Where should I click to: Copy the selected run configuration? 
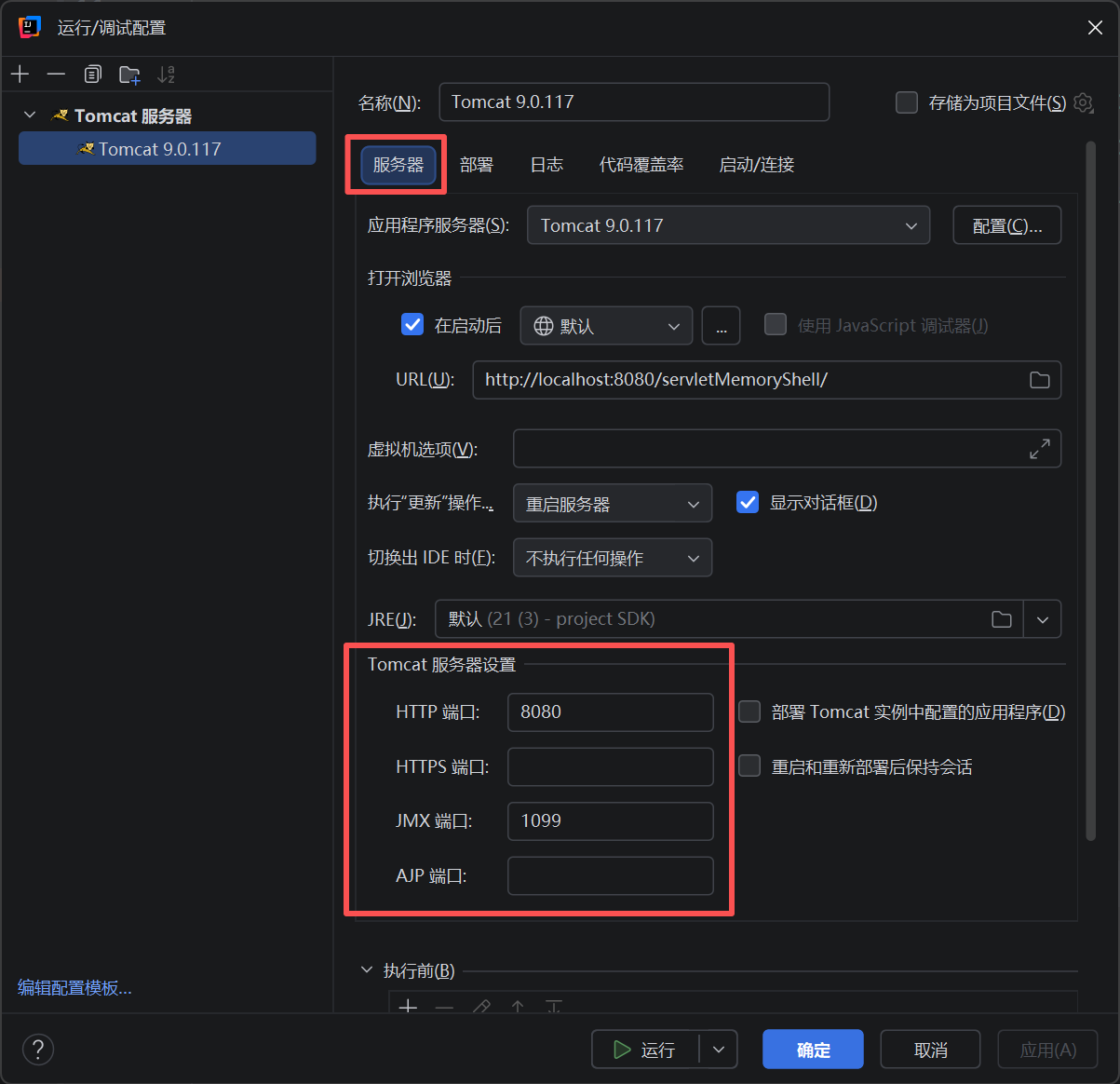92,74
